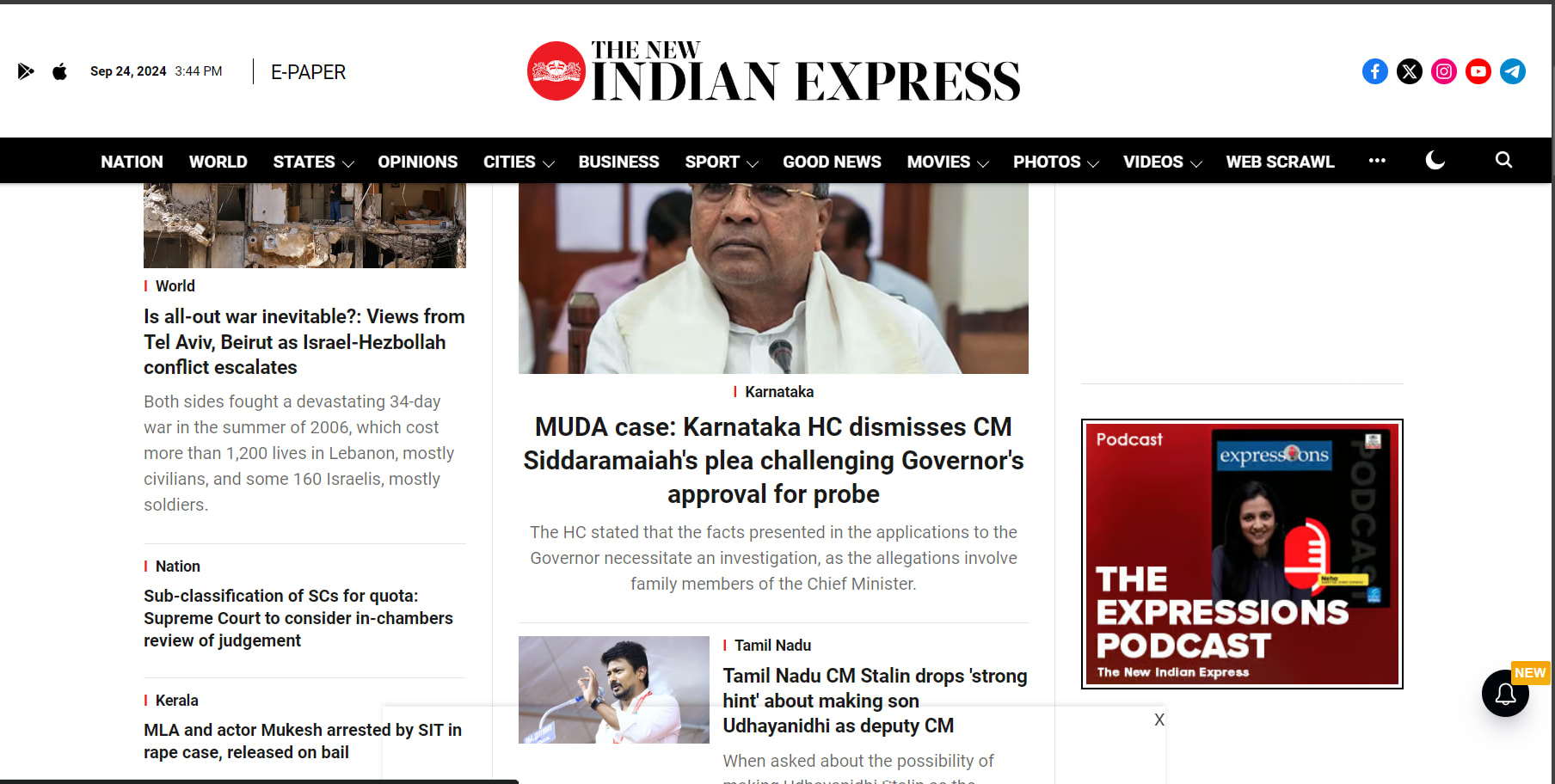
Task: Expand the CITIES dropdown menu
Action: pyautogui.click(x=519, y=162)
